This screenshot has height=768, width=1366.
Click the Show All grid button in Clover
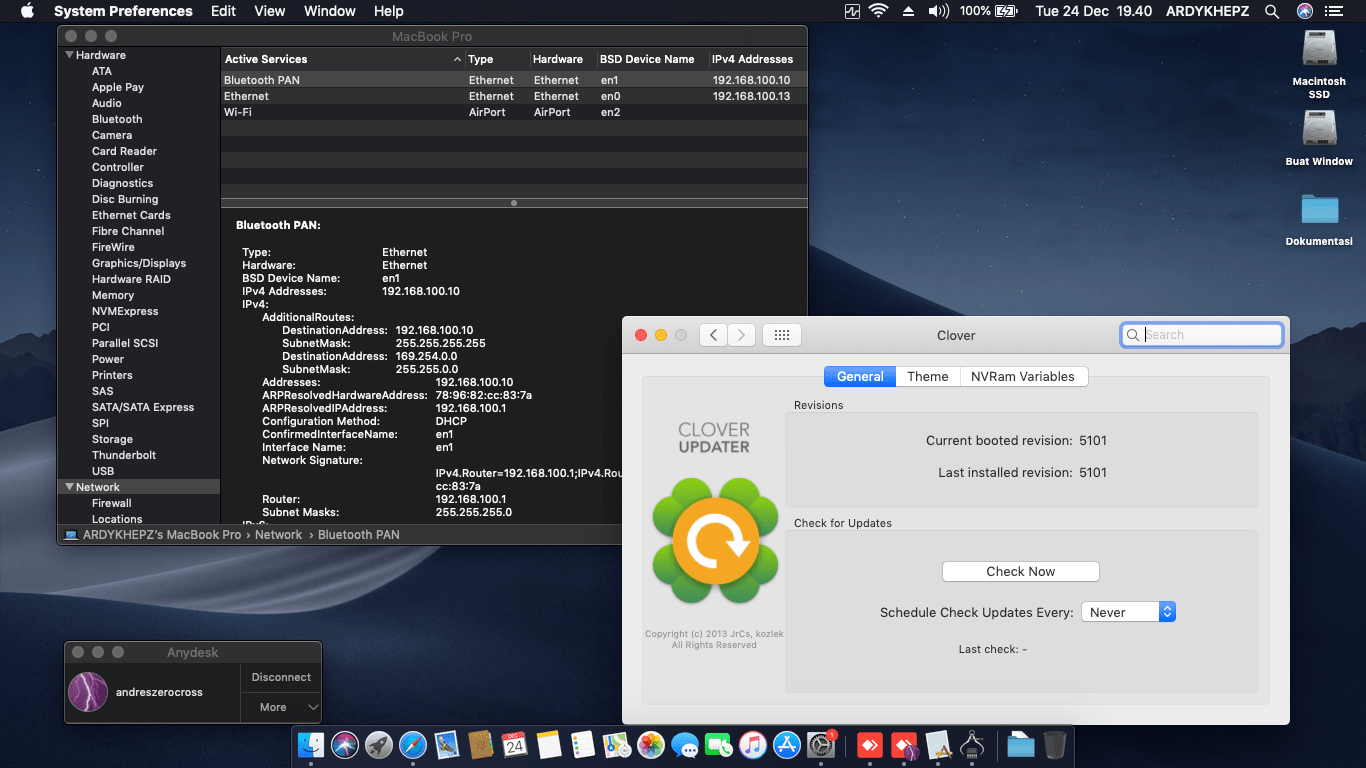(782, 335)
